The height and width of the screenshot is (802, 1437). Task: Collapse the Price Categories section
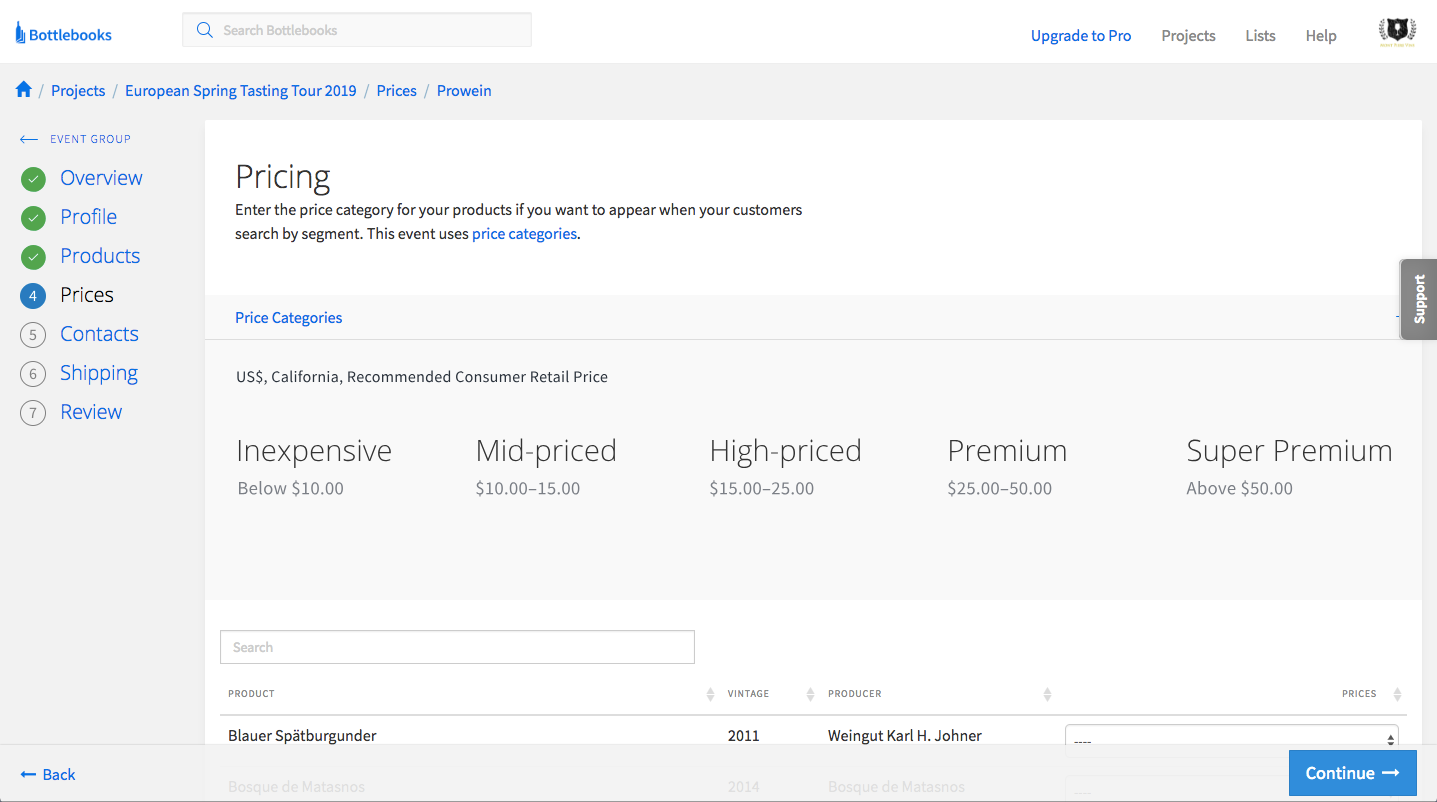point(1399,317)
